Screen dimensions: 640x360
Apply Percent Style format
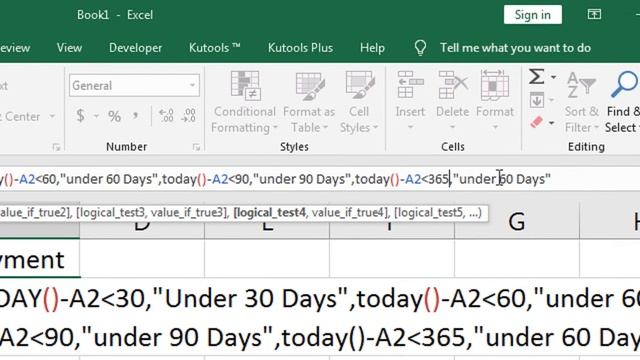(114, 116)
